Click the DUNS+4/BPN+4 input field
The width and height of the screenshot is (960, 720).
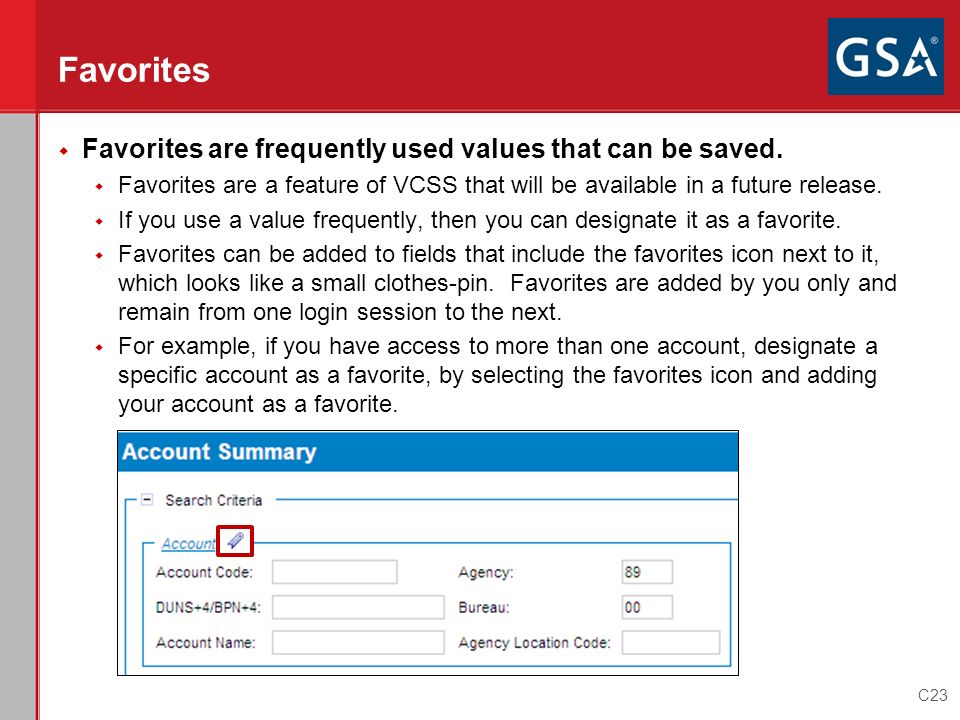coord(358,607)
